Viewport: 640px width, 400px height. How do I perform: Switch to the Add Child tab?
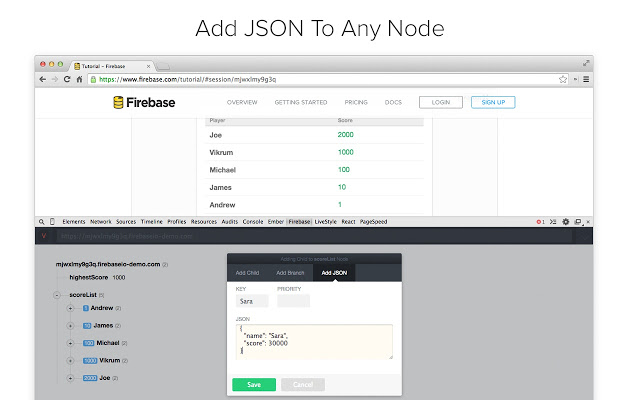[x=247, y=273]
